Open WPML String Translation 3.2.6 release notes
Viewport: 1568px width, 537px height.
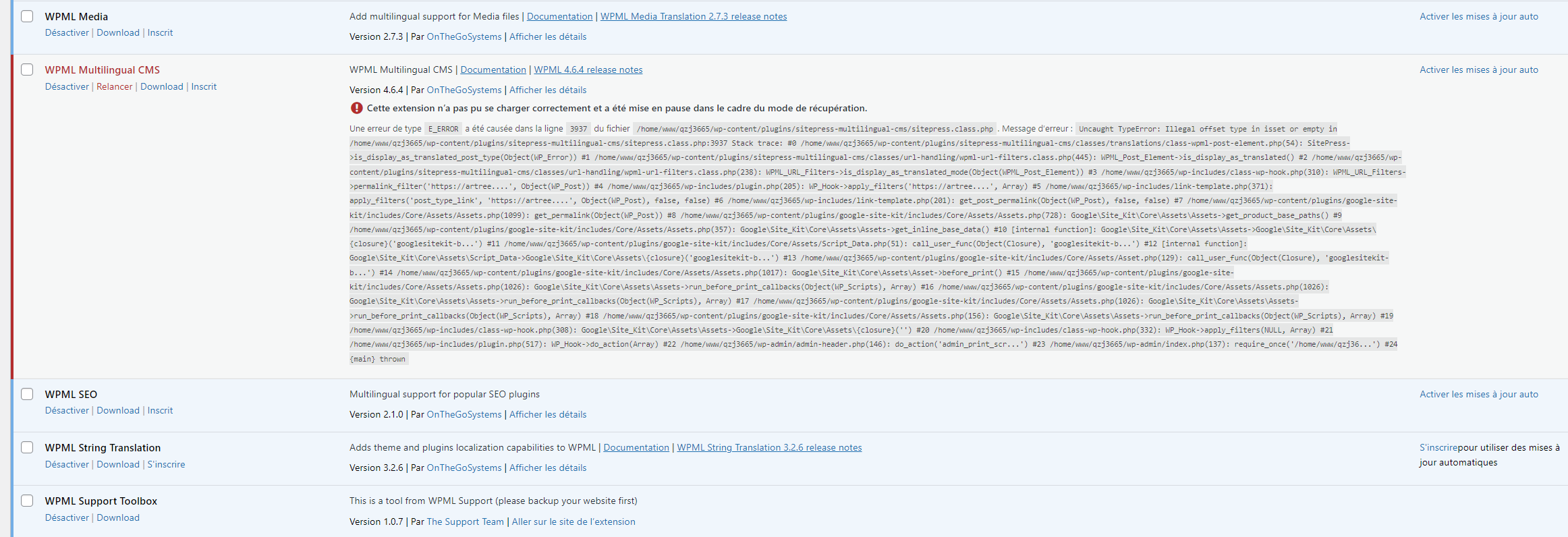769,447
